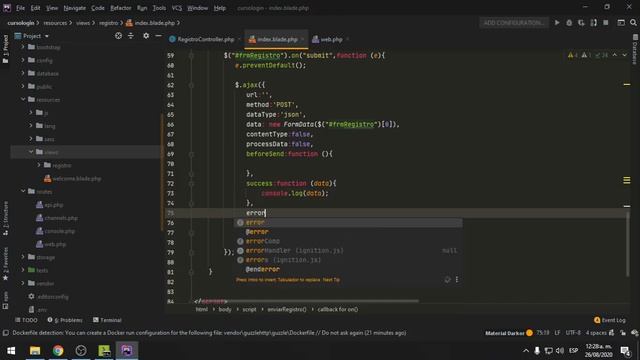Switch to RegistroController.php tab

(x=205, y=39)
